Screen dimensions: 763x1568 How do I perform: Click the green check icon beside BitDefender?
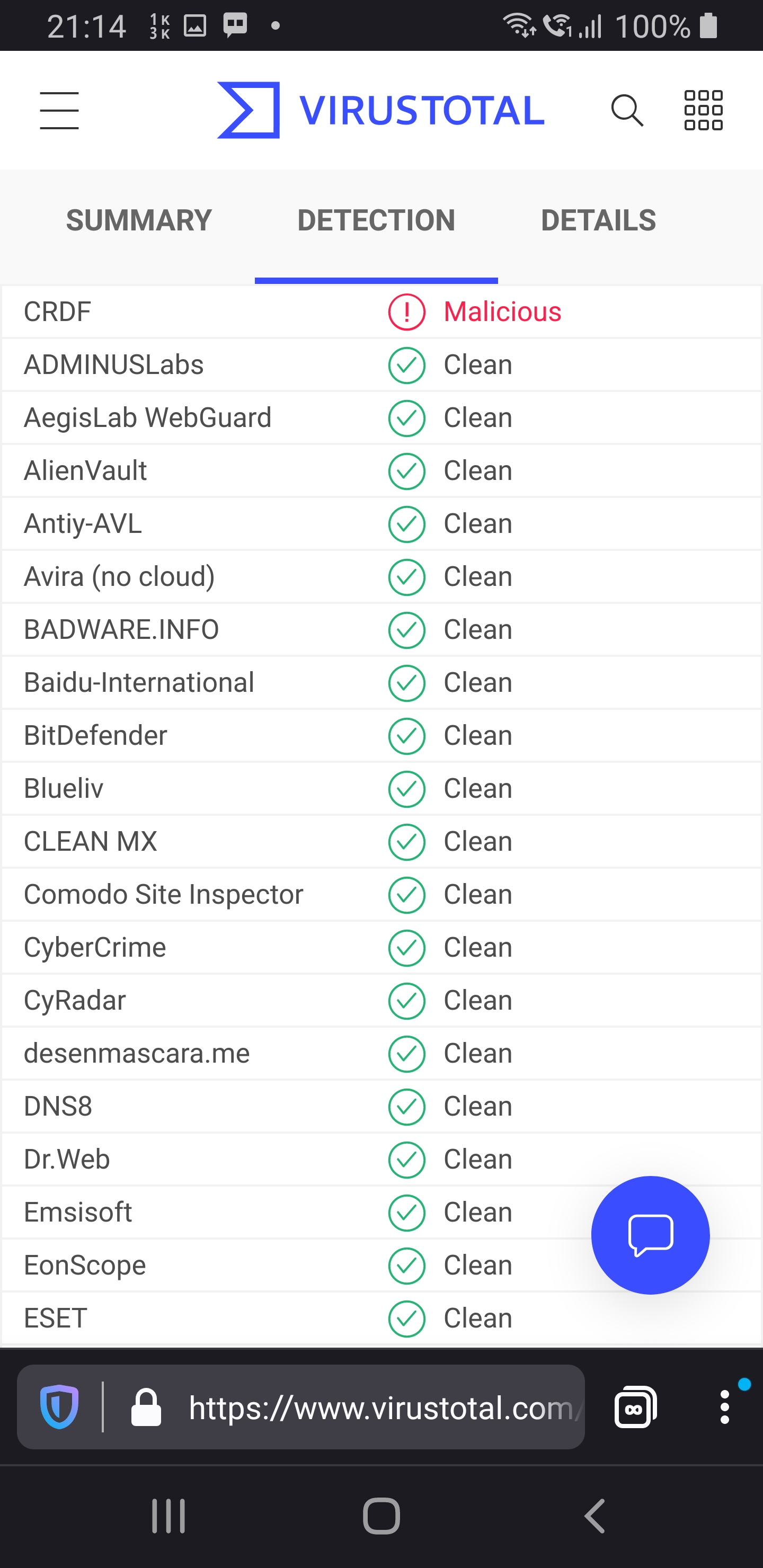406,735
